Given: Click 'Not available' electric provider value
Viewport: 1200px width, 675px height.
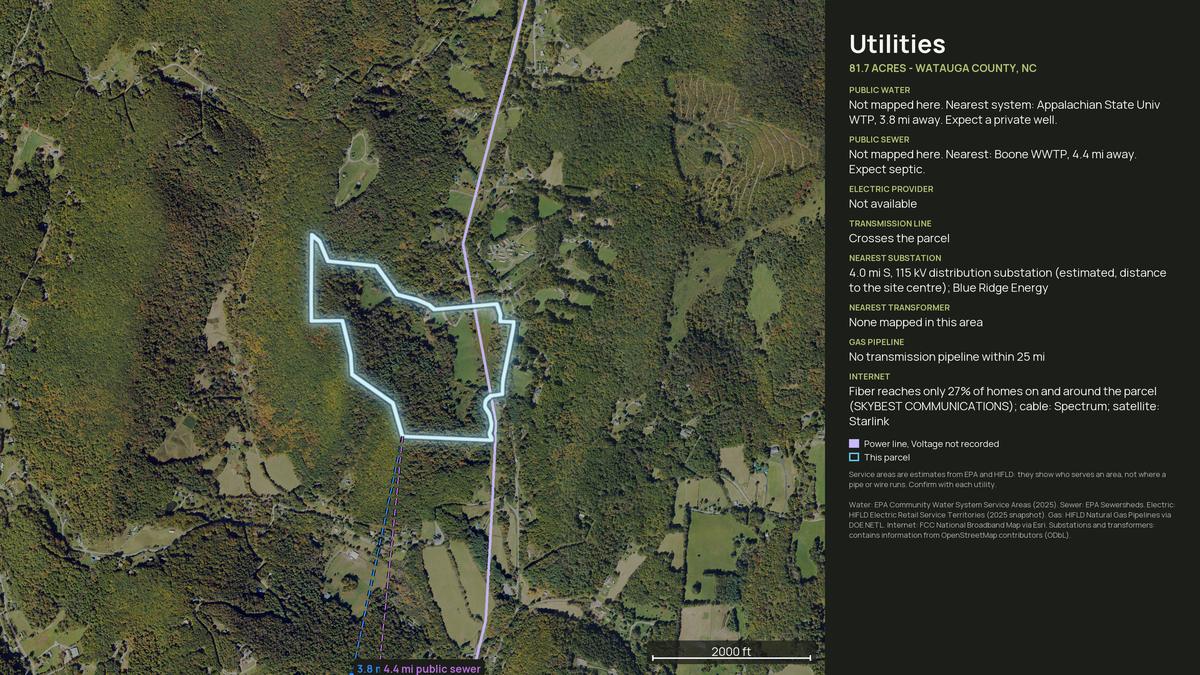Looking at the screenshot, I should pos(883,204).
